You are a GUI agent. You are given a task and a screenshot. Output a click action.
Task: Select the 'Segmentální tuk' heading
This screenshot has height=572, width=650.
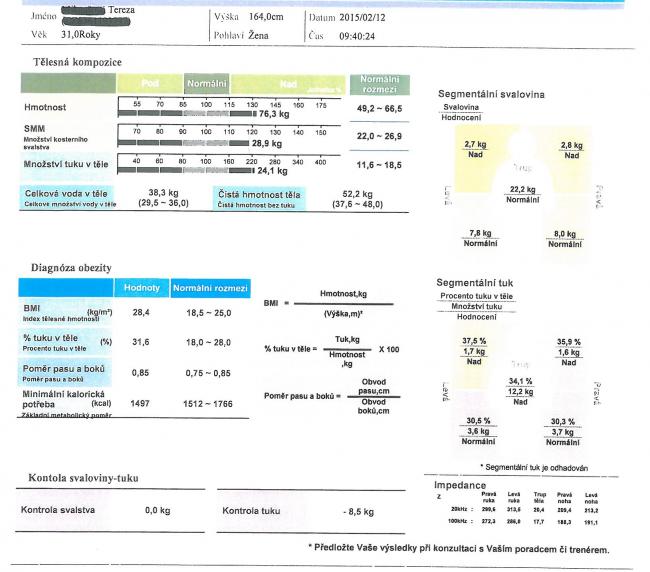point(475,283)
